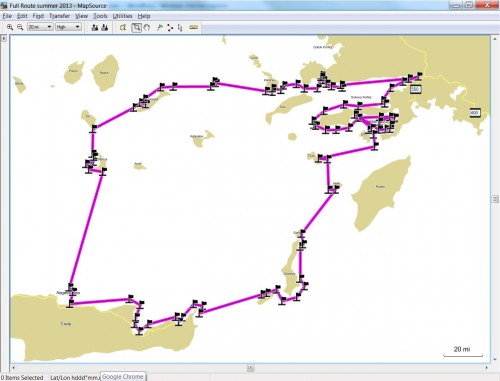Click the Rodos island label
The height and width of the screenshot is (381, 500).
(380, 187)
